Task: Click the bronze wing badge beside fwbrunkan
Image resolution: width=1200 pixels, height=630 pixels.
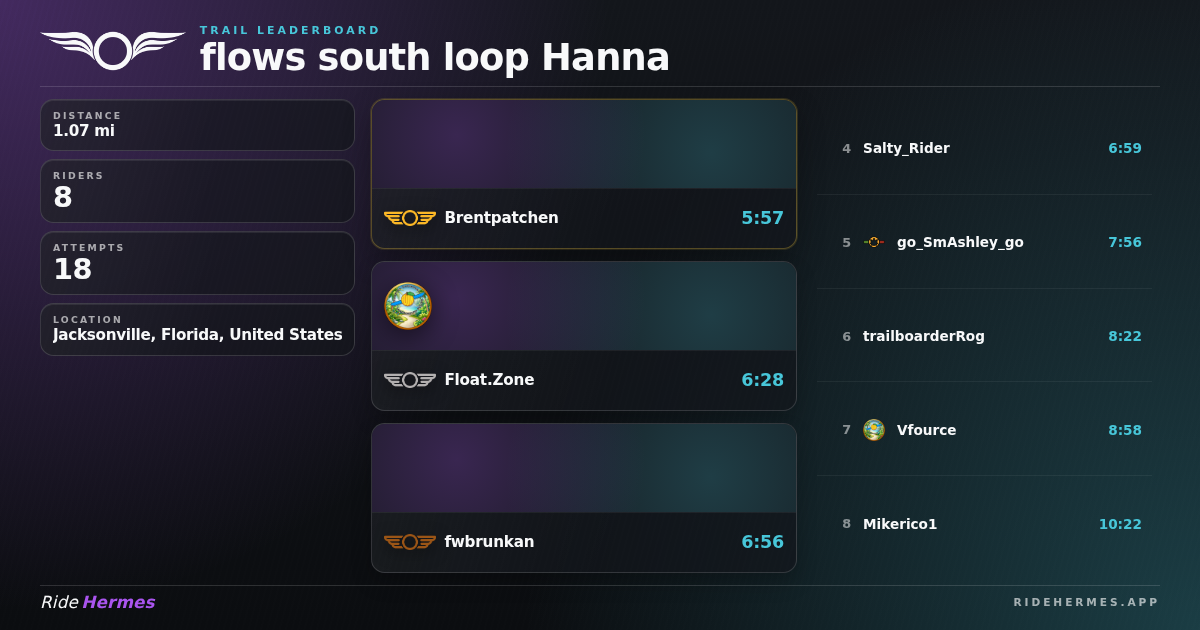Action: click(x=410, y=542)
